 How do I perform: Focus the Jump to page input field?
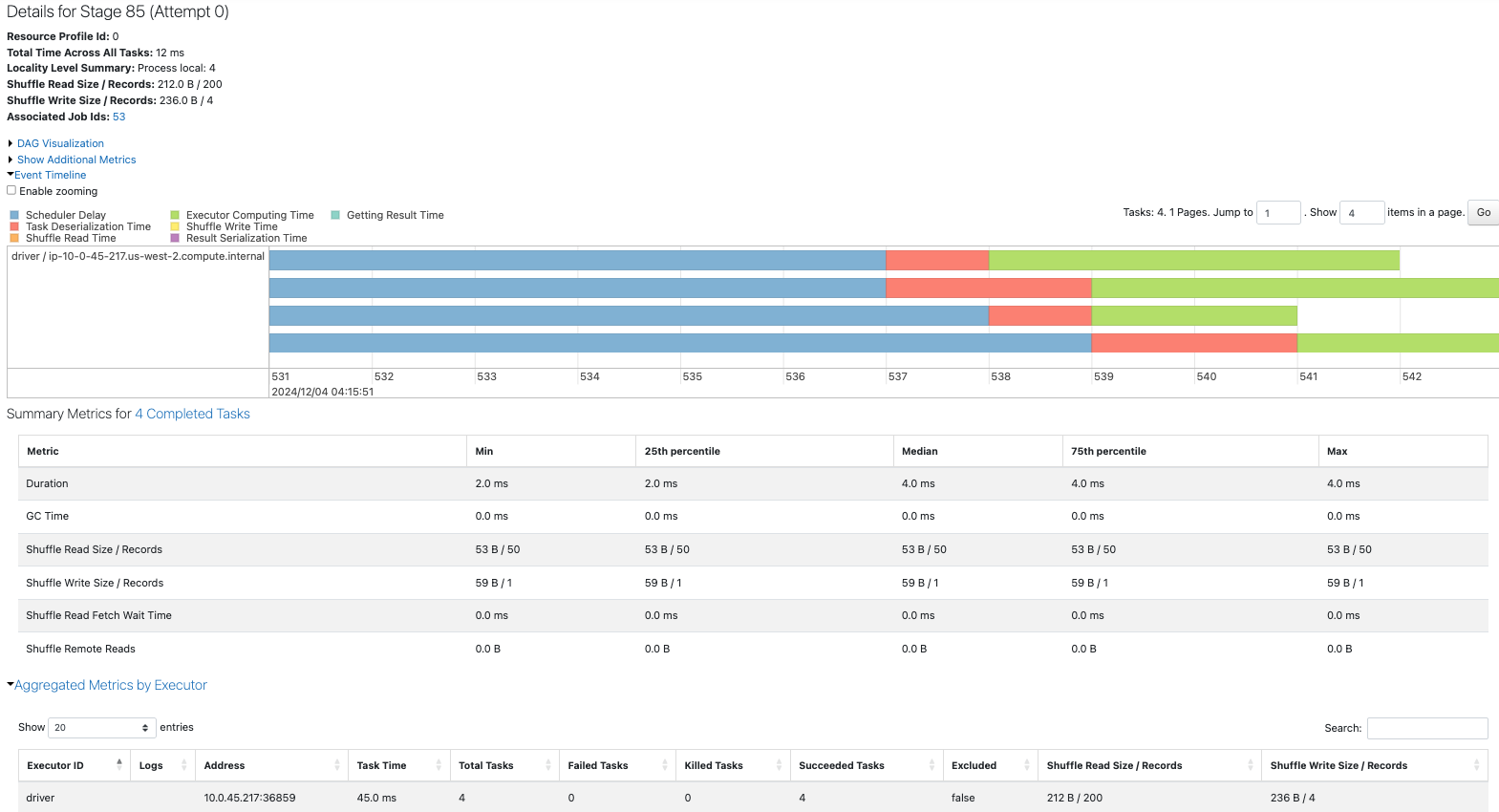point(1278,212)
